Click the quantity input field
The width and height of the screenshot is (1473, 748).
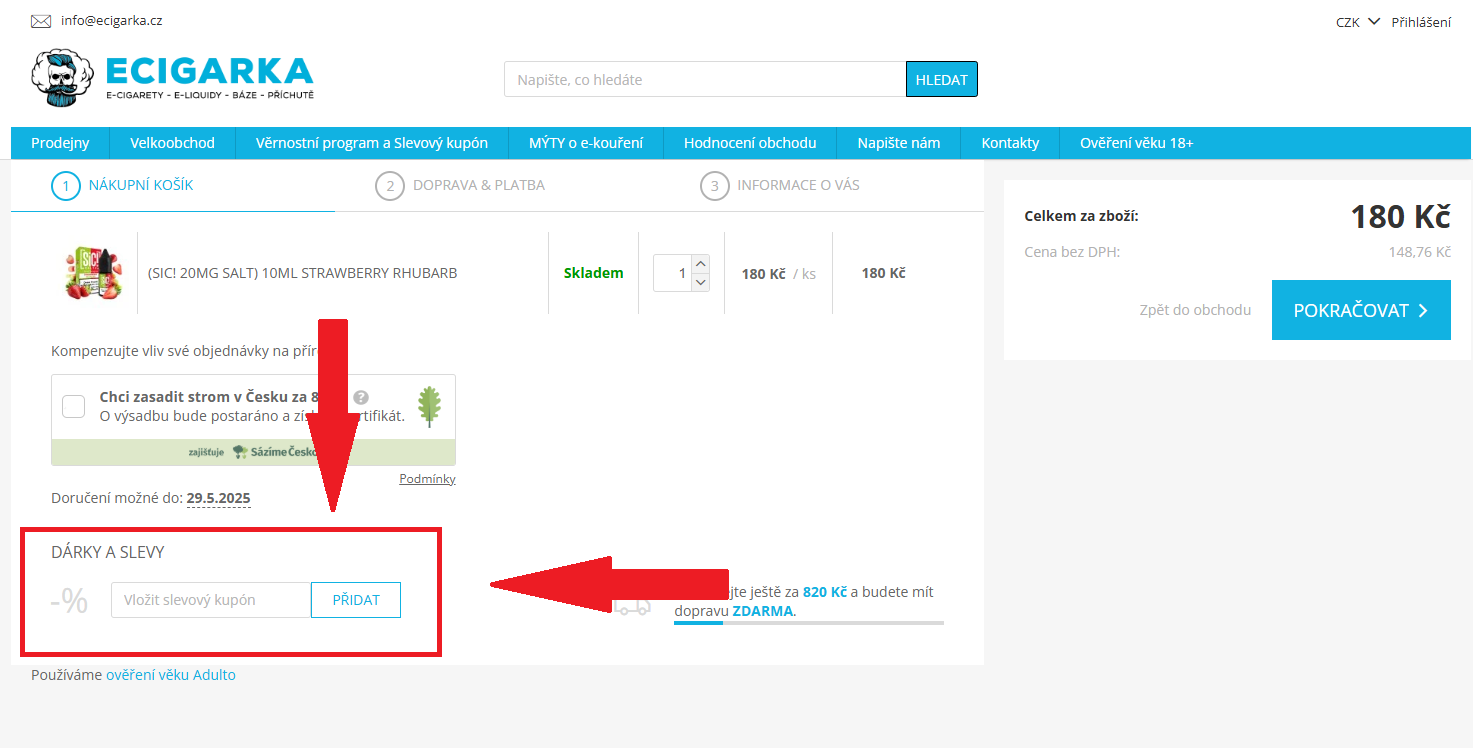click(673, 273)
